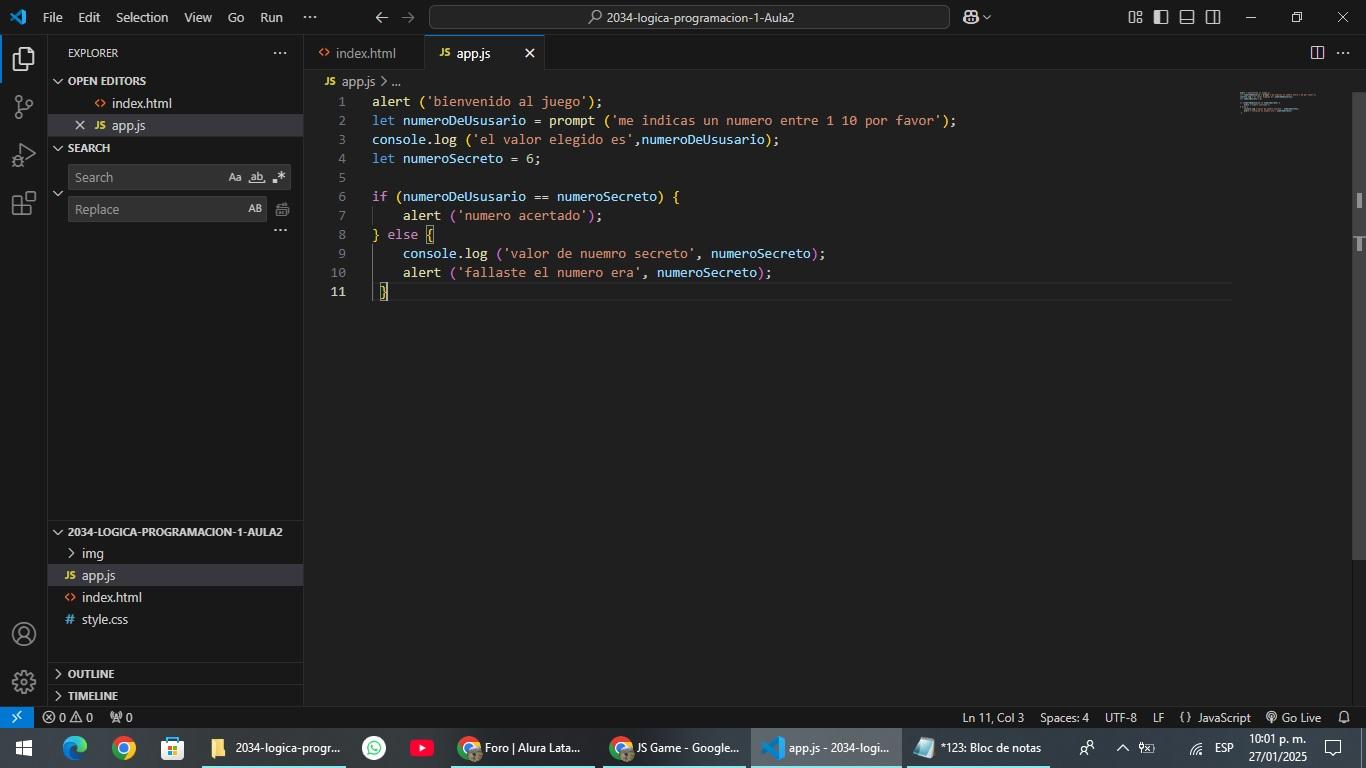Switch to the index.html editor tab
1366x768 pixels.
click(x=365, y=53)
